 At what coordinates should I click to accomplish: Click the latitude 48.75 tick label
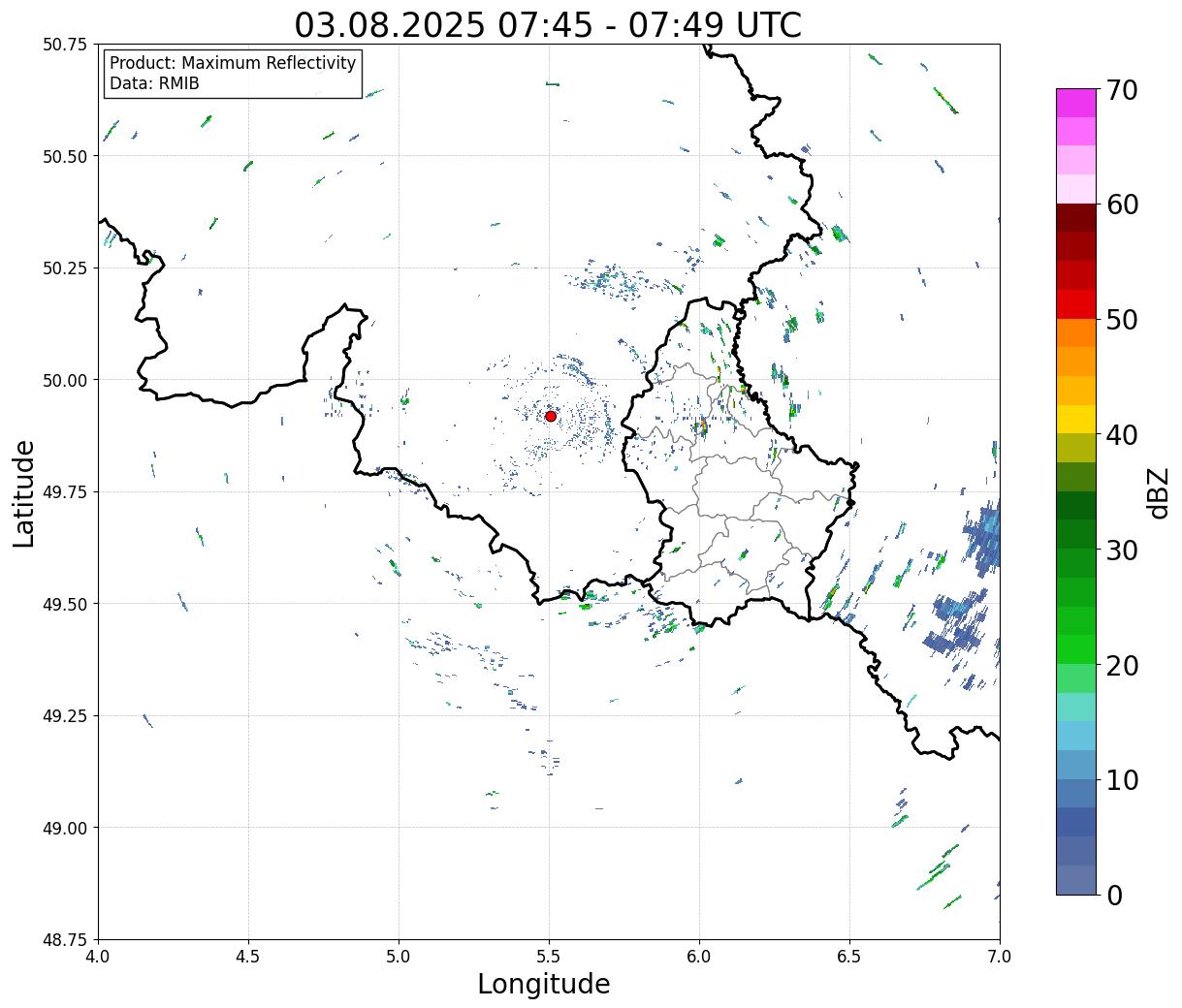coord(65,940)
